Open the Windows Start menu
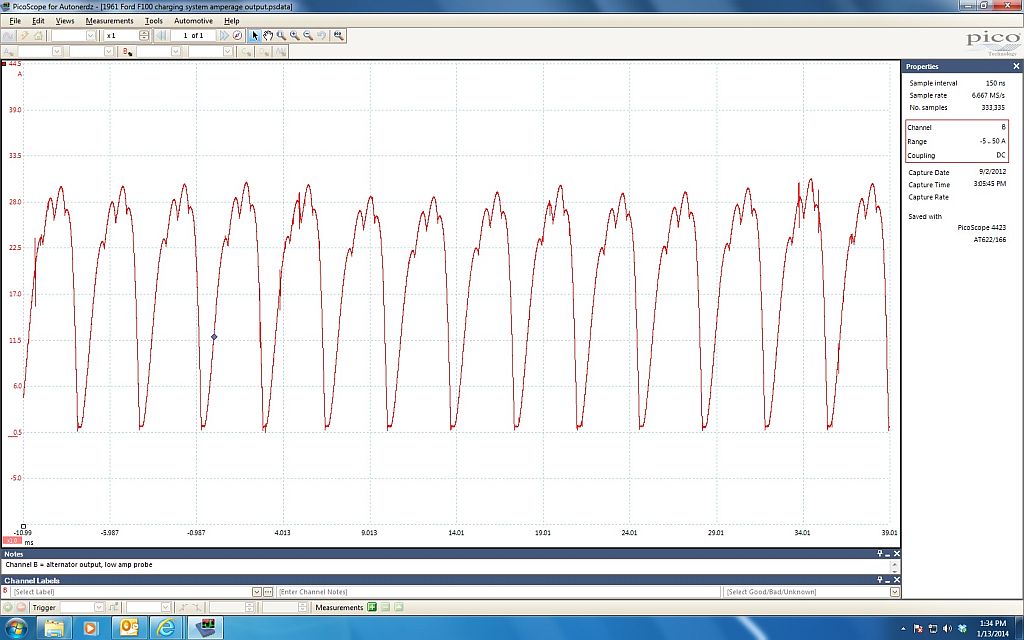The image size is (1024, 640). coord(16,628)
